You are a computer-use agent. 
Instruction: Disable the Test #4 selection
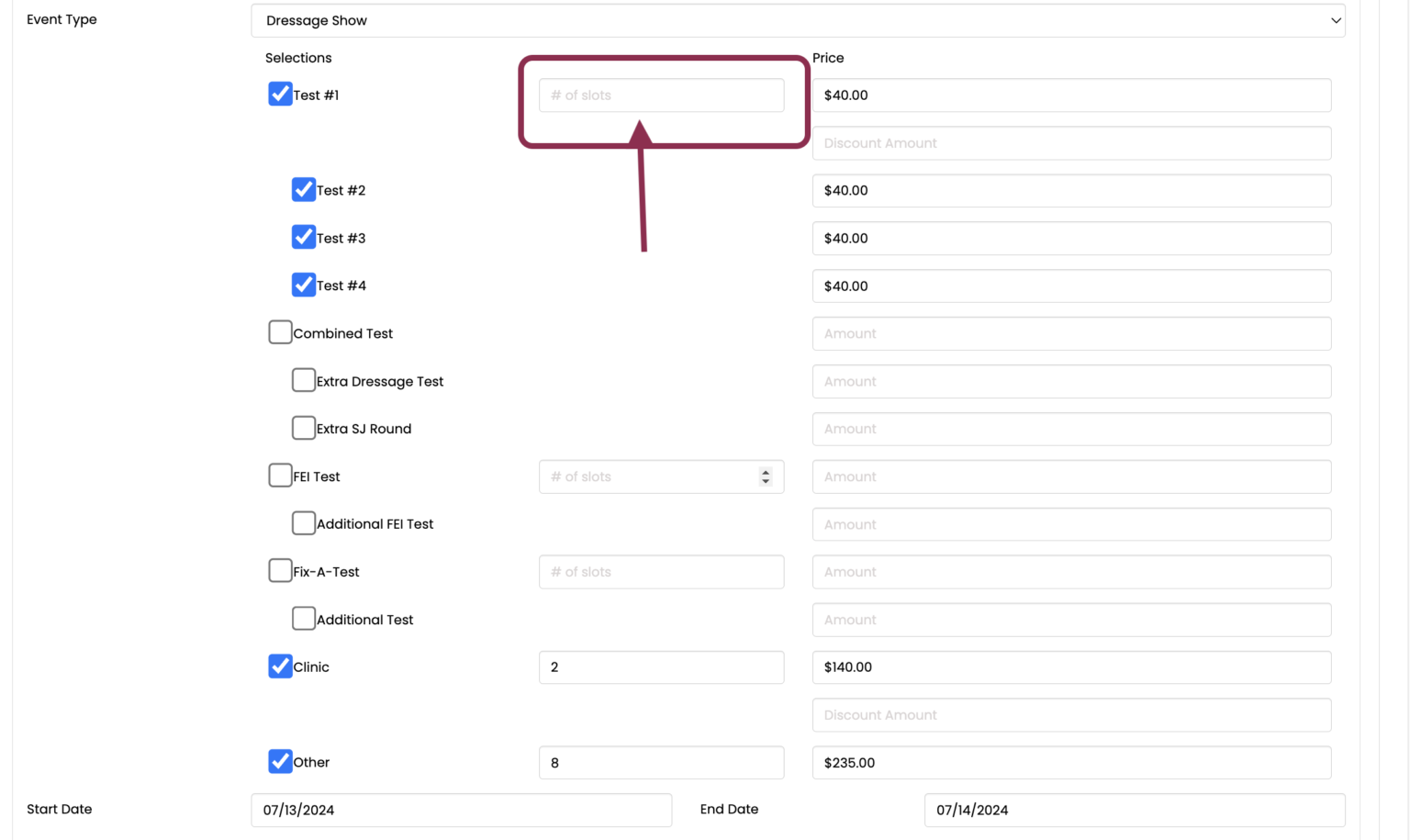click(x=304, y=286)
